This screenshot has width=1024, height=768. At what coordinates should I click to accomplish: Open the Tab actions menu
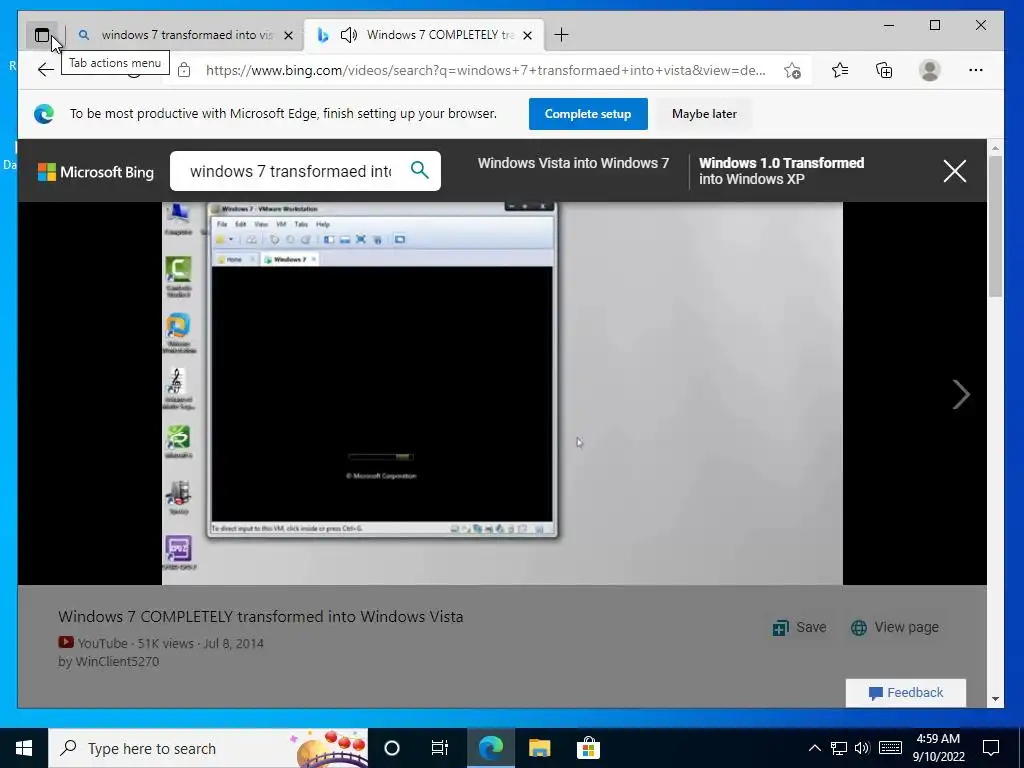pos(42,35)
